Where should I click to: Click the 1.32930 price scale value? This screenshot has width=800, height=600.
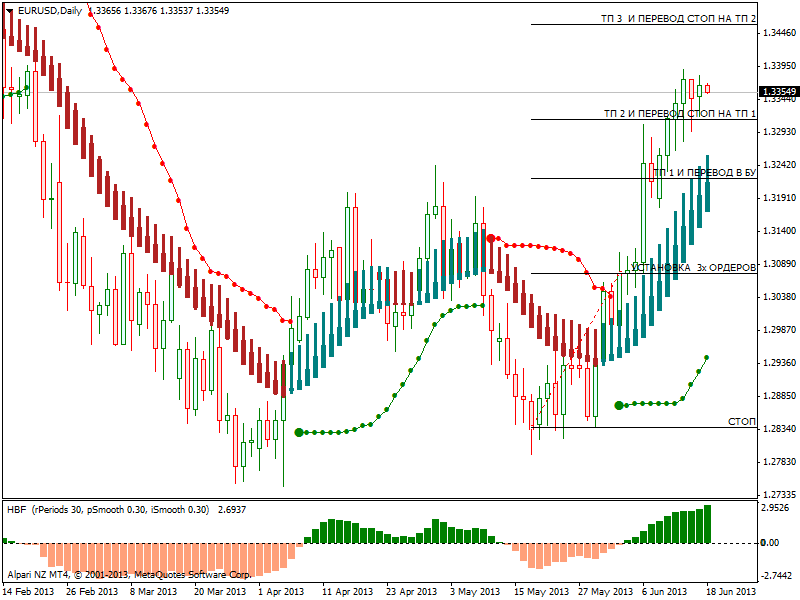779,132
